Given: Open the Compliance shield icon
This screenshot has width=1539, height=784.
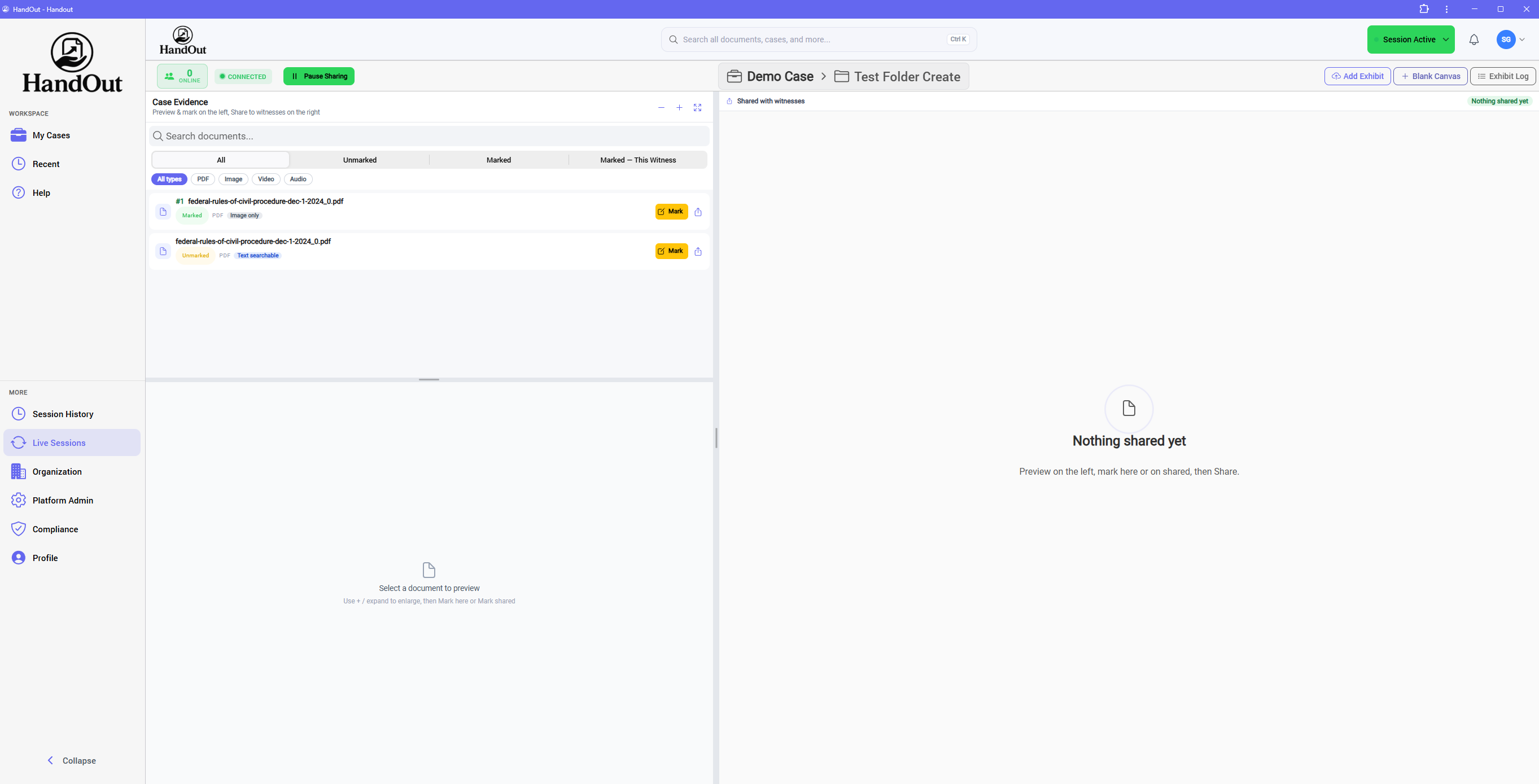Looking at the screenshot, I should pyautogui.click(x=19, y=528).
